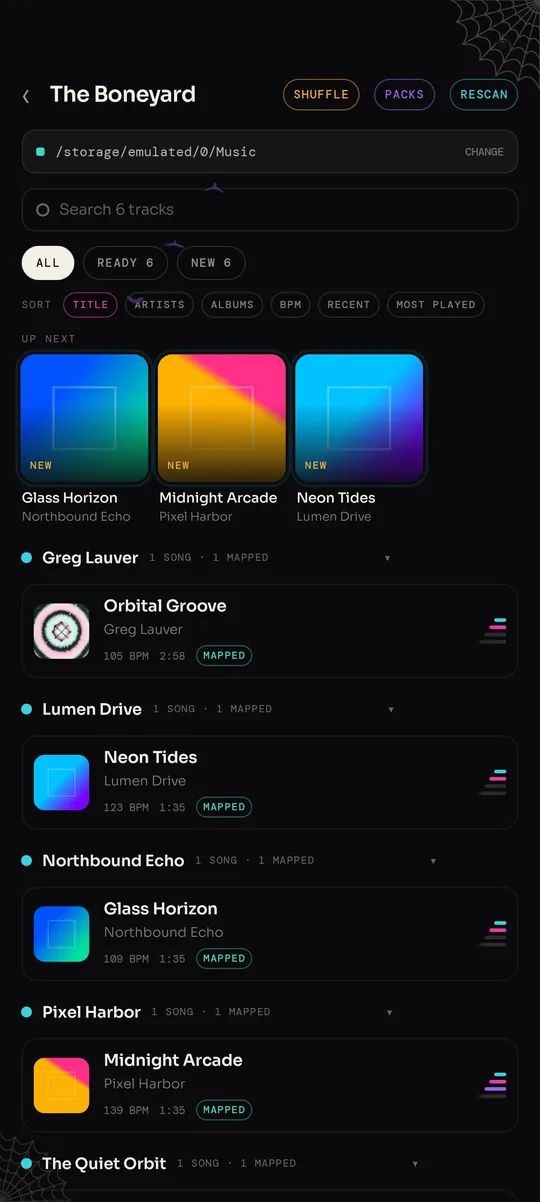Select the READY 6 filter tab

click(125, 263)
